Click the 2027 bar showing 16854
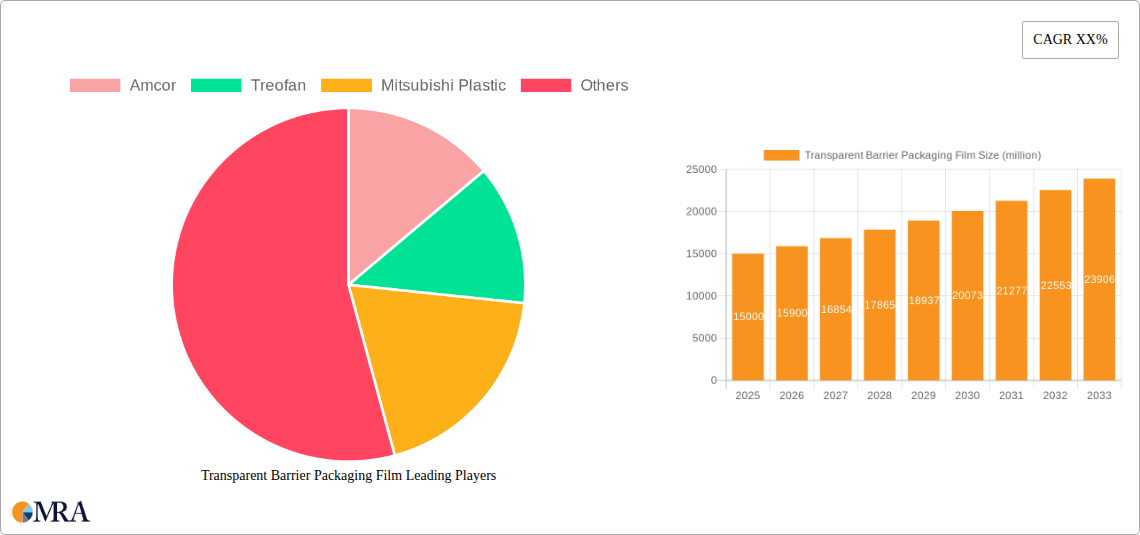This screenshot has width=1140, height=535. pos(835,309)
